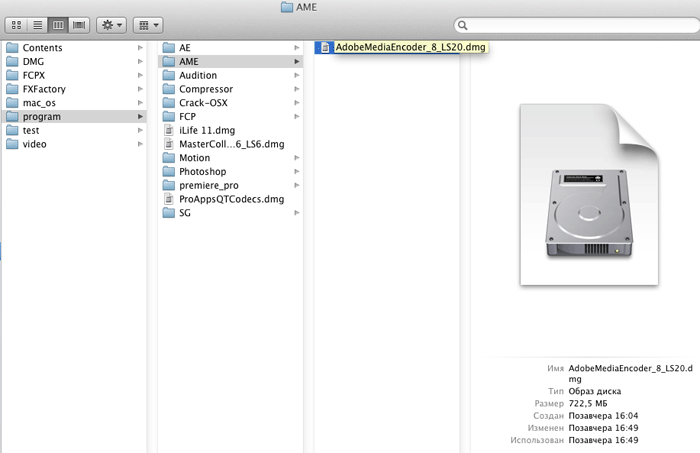Expand the Crack-OSX folder arrow

(296, 103)
